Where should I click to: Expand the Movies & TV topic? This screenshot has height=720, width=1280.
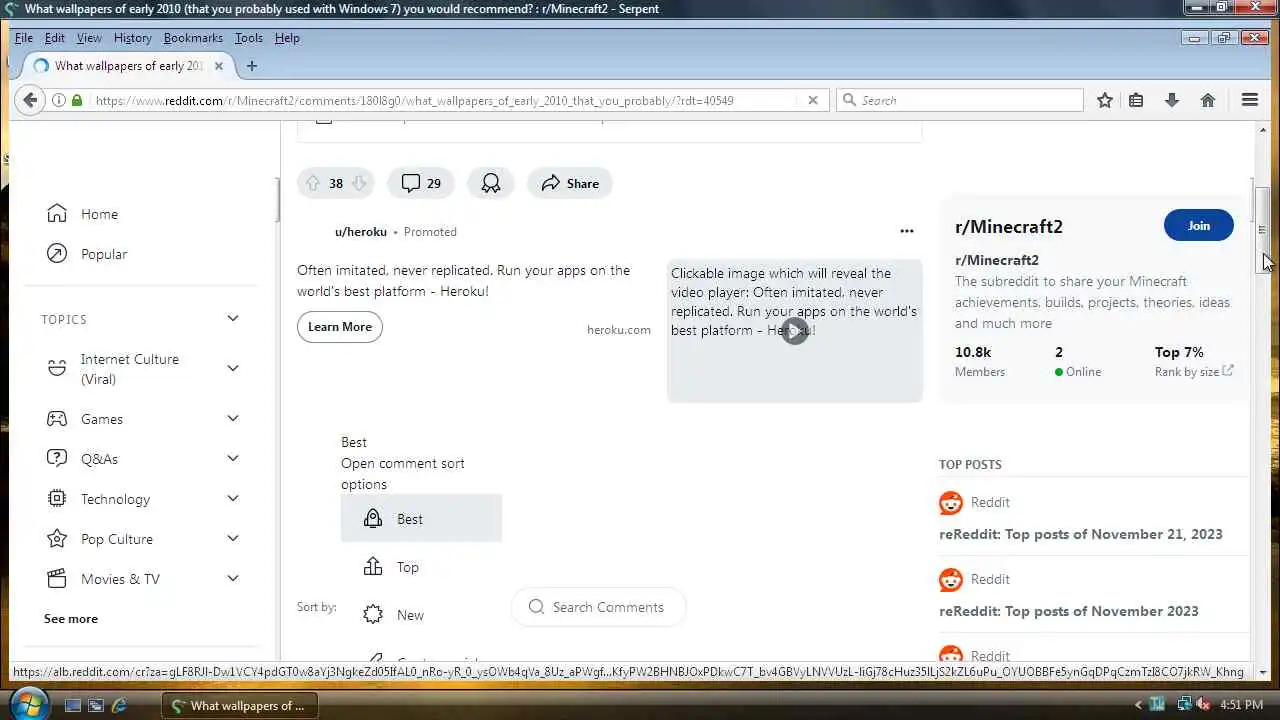pyautogui.click(x=233, y=578)
